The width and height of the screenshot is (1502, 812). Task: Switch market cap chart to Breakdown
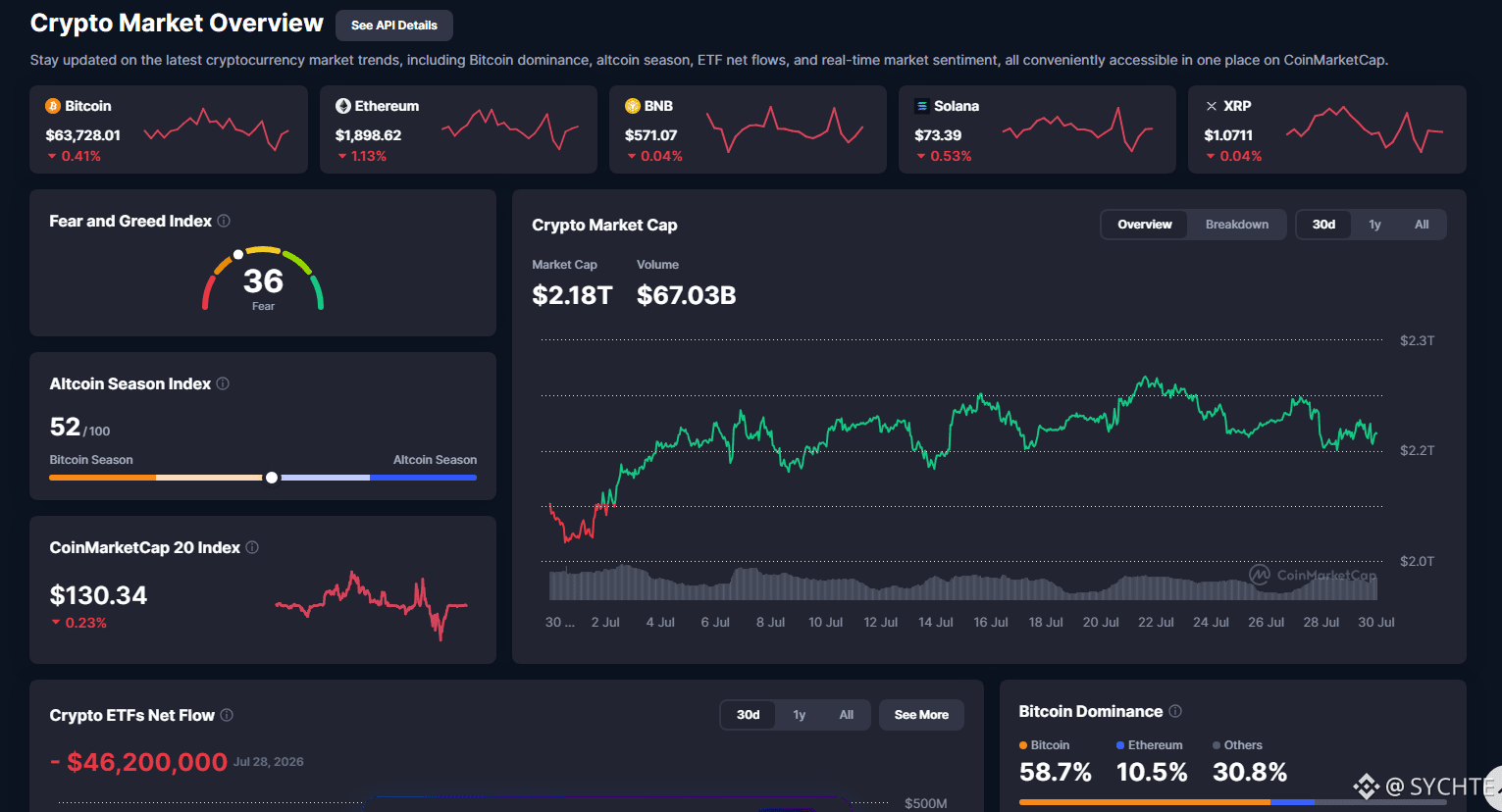click(x=1236, y=225)
